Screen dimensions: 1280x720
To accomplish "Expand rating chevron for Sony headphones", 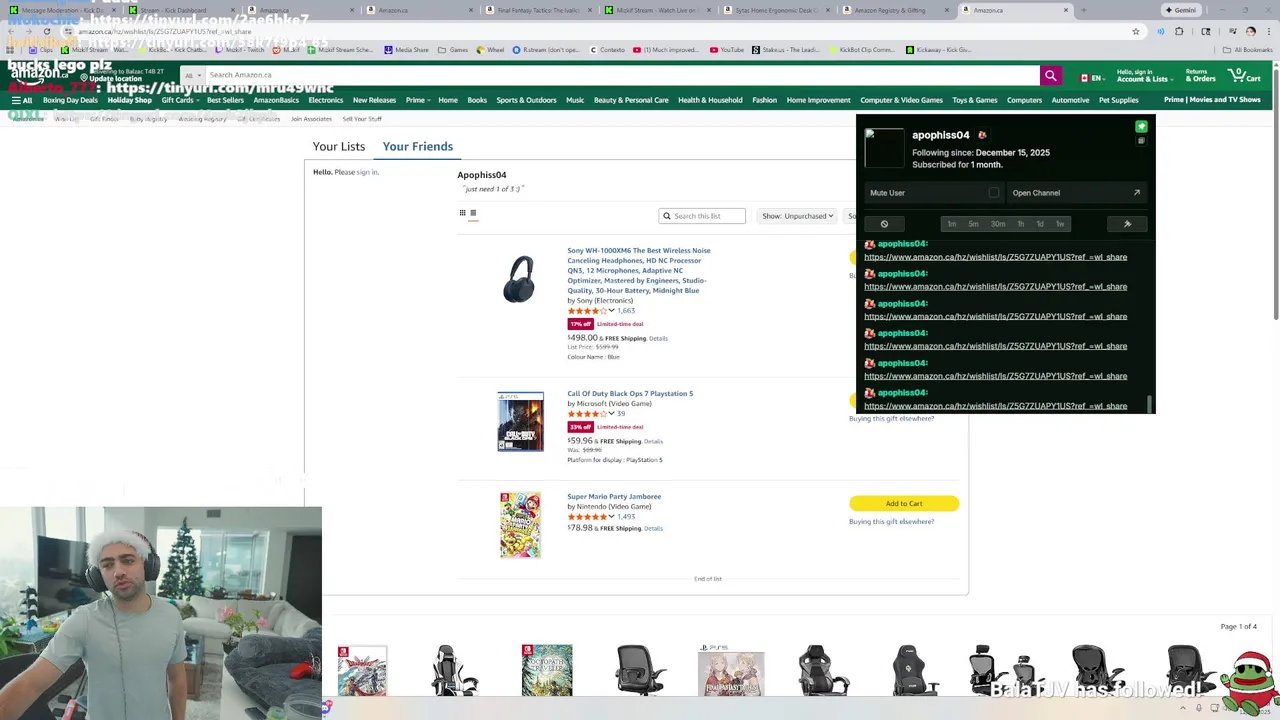I will coord(611,311).
